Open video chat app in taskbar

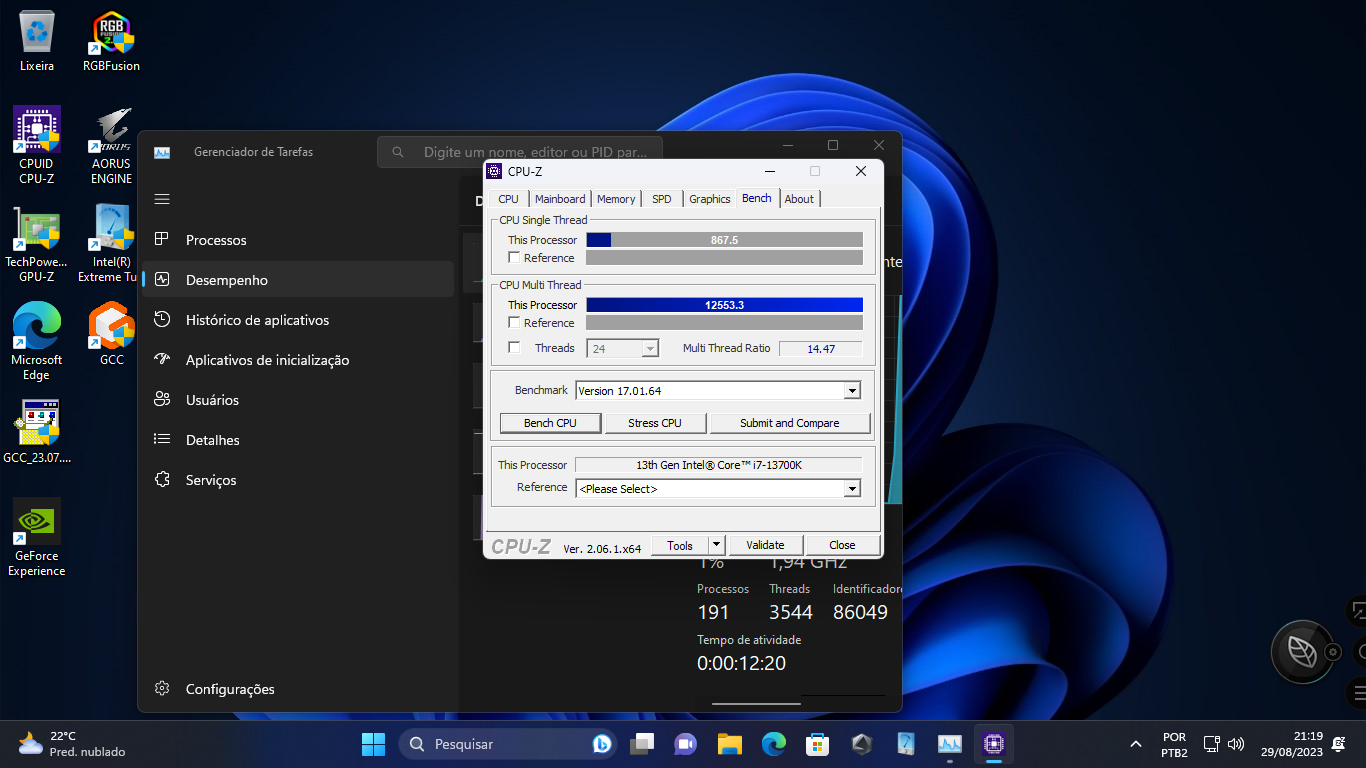686,744
